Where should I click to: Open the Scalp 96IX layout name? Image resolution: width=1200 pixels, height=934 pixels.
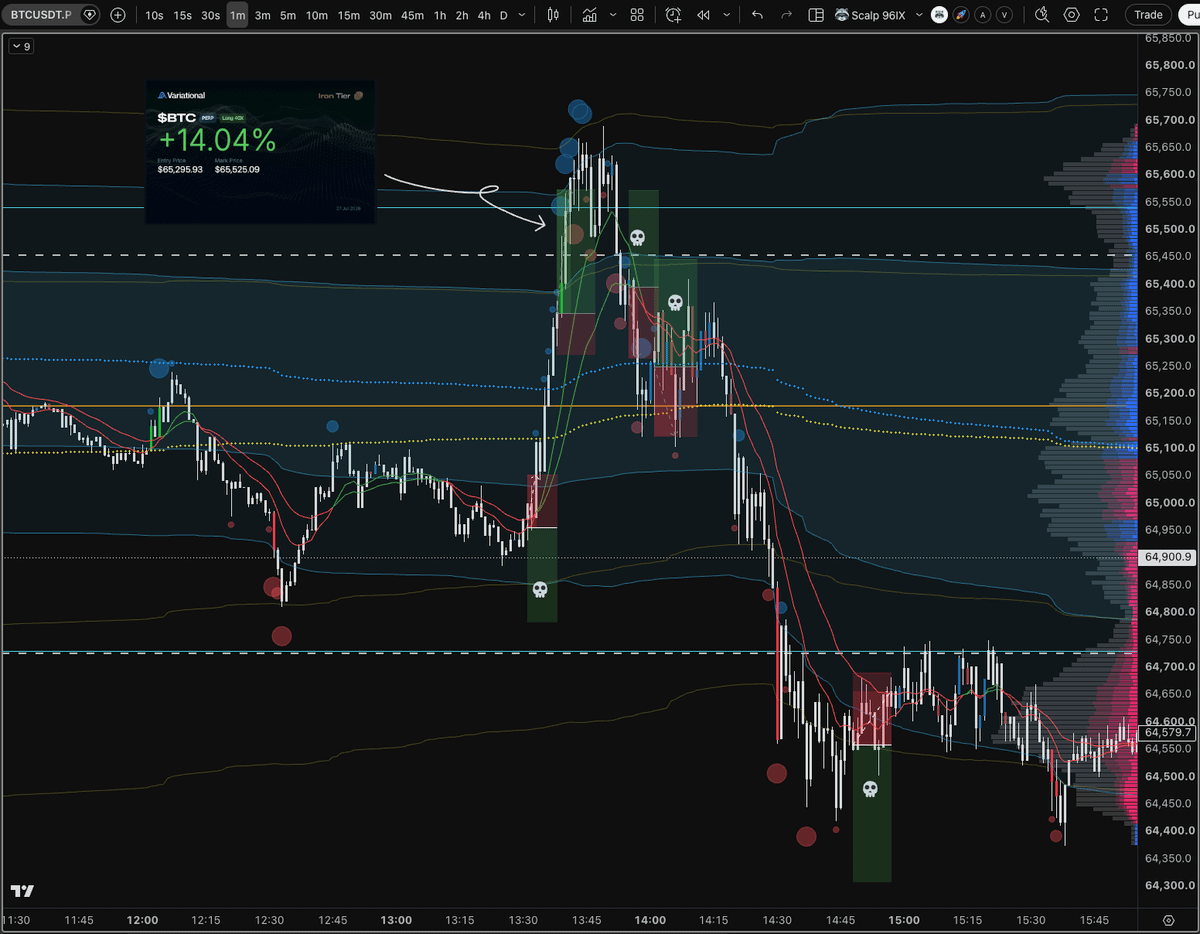click(x=870, y=15)
